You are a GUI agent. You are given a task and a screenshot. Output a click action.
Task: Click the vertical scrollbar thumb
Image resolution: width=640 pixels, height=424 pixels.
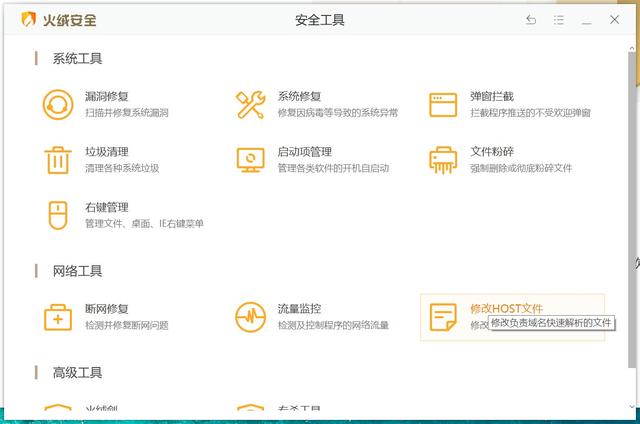[632, 209]
